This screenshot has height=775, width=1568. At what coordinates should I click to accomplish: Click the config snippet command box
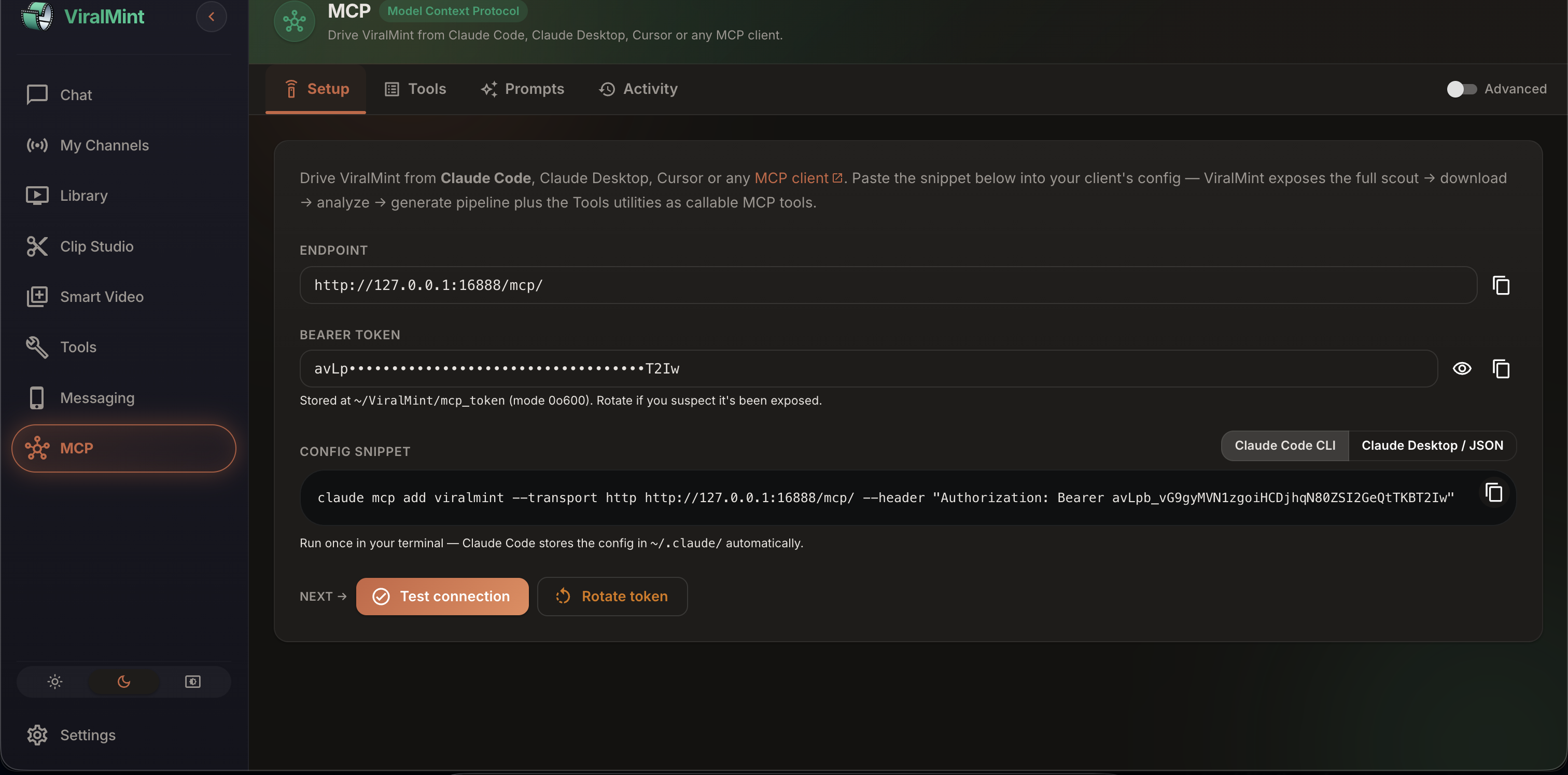tap(907, 498)
